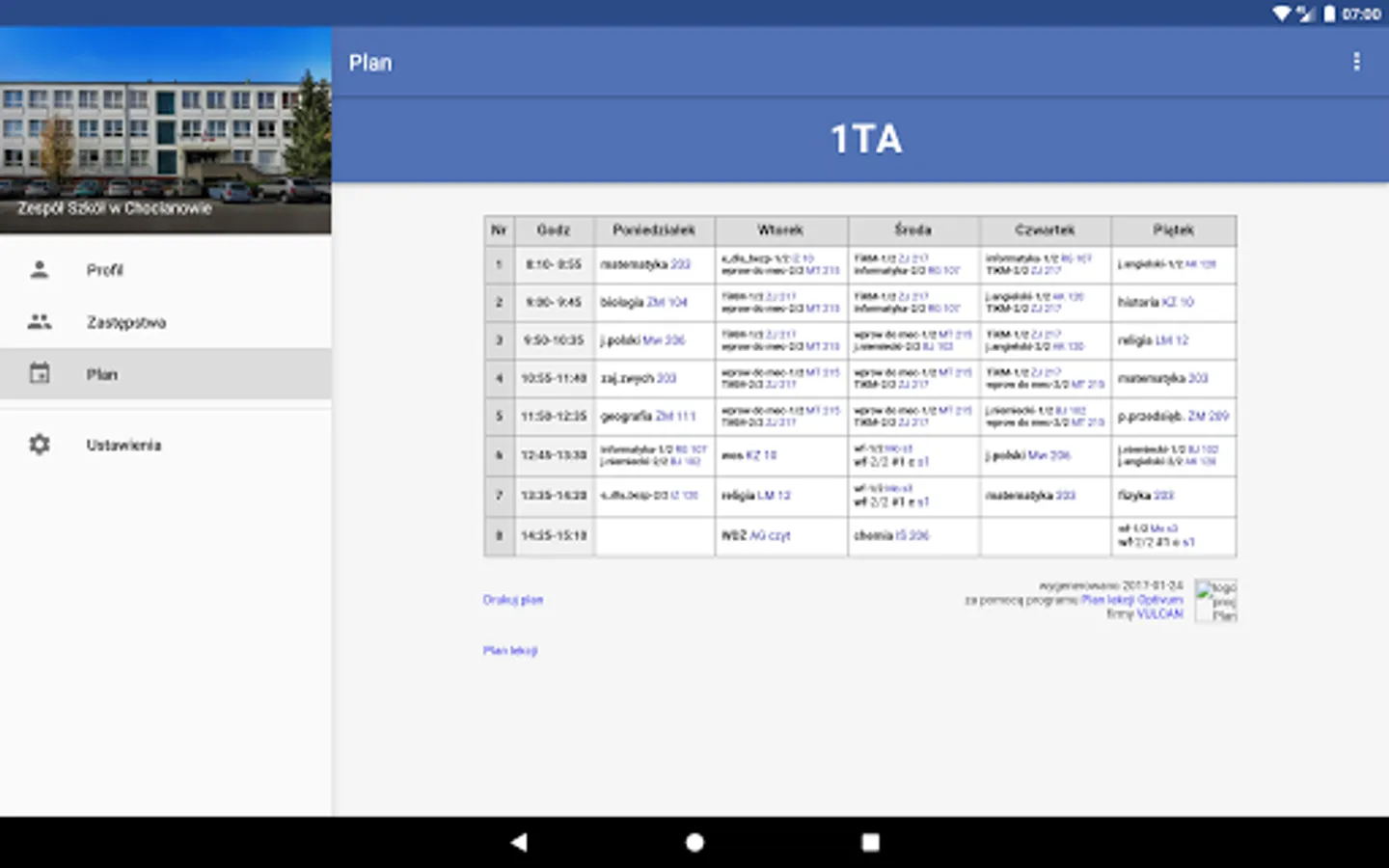Viewport: 1389px width, 868px height.
Task: Select the 14:25-15:10 time cell
Action: pyautogui.click(x=554, y=535)
